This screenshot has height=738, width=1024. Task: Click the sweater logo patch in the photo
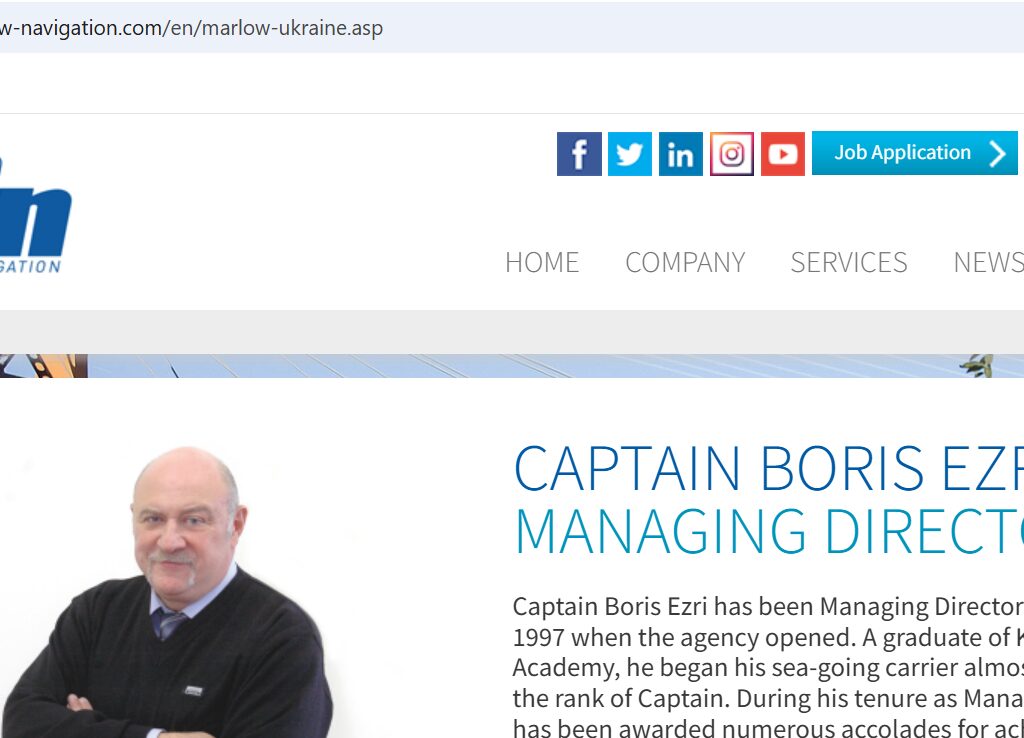pos(193,690)
